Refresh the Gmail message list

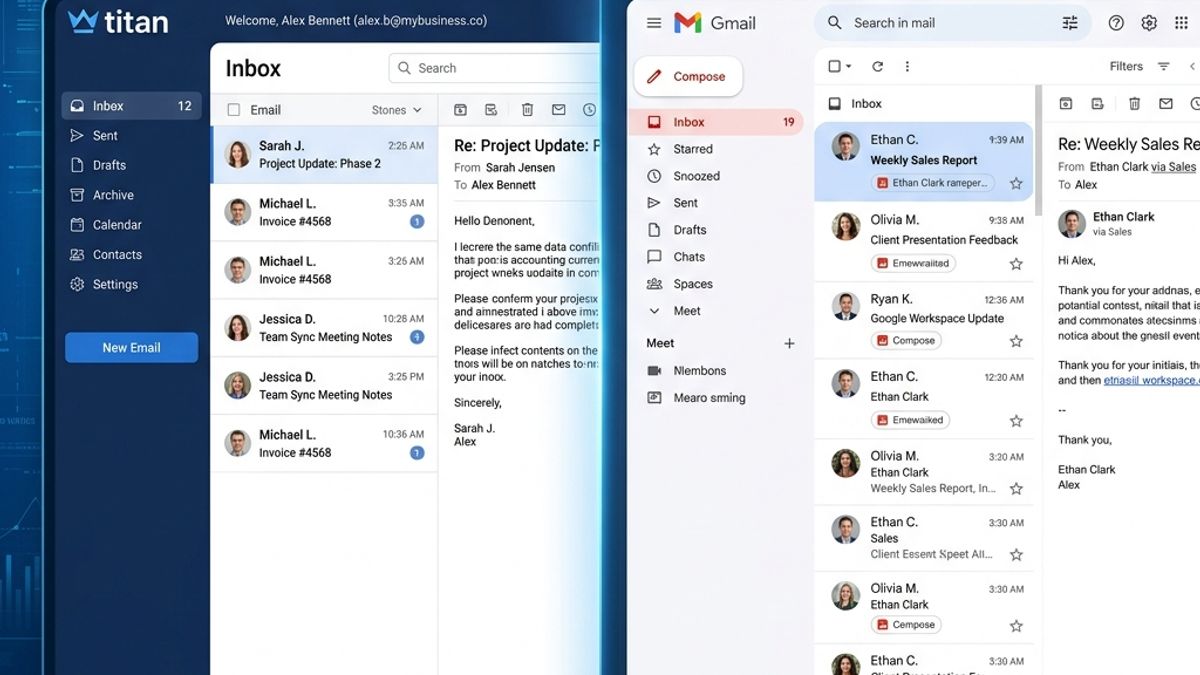877,67
